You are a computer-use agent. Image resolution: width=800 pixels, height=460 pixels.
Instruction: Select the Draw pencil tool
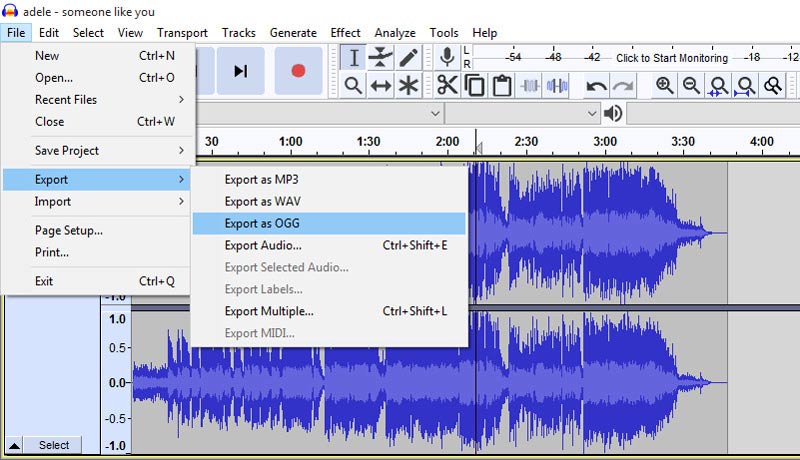tap(408, 58)
